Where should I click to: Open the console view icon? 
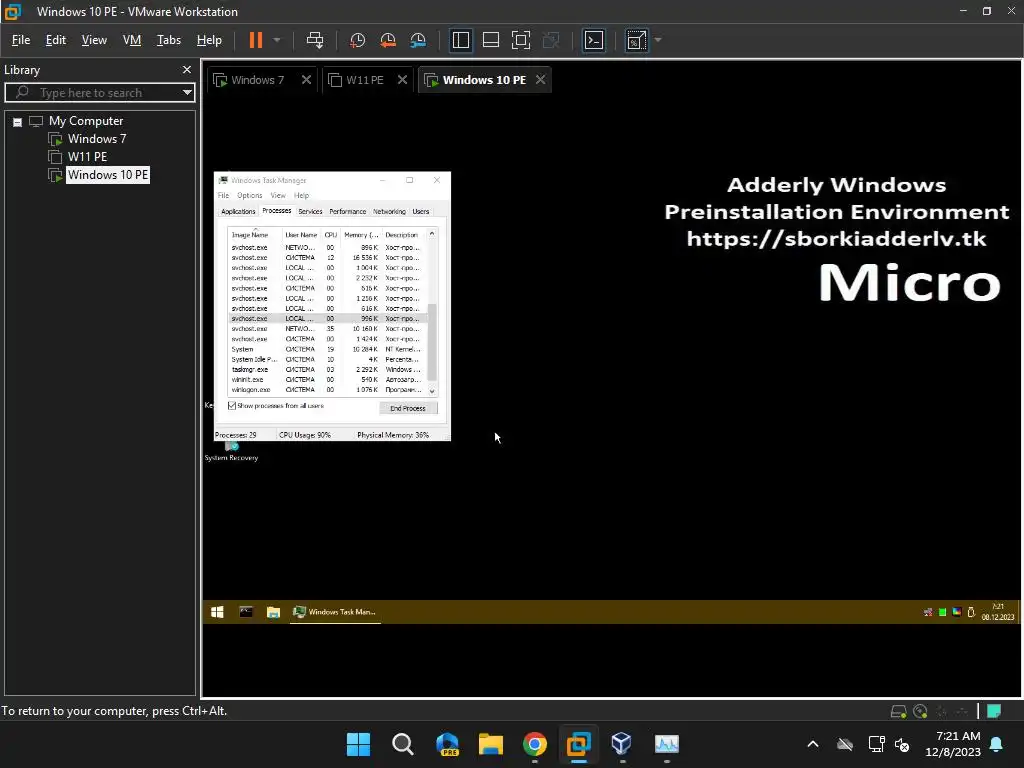[x=594, y=40]
